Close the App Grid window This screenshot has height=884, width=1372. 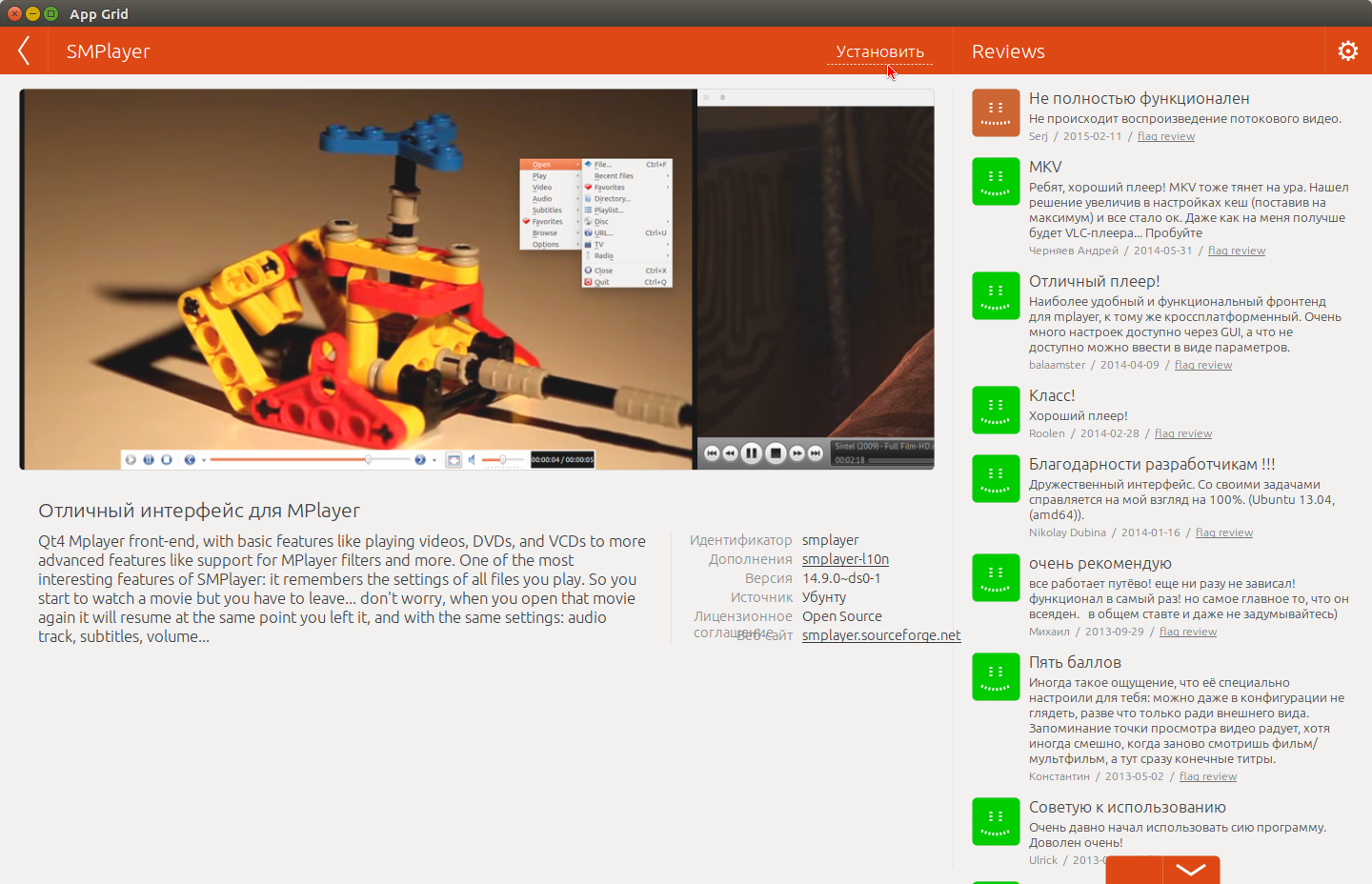coord(14,13)
